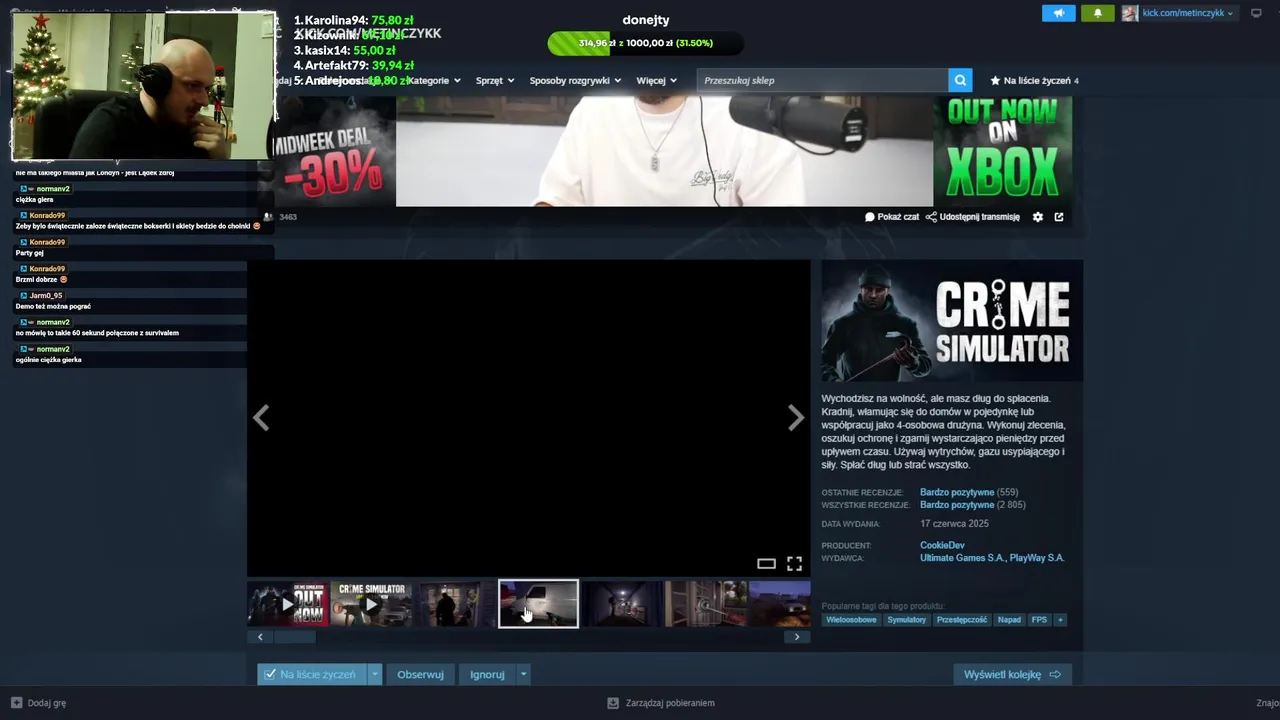Go to previous media with left arrow

[261, 418]
